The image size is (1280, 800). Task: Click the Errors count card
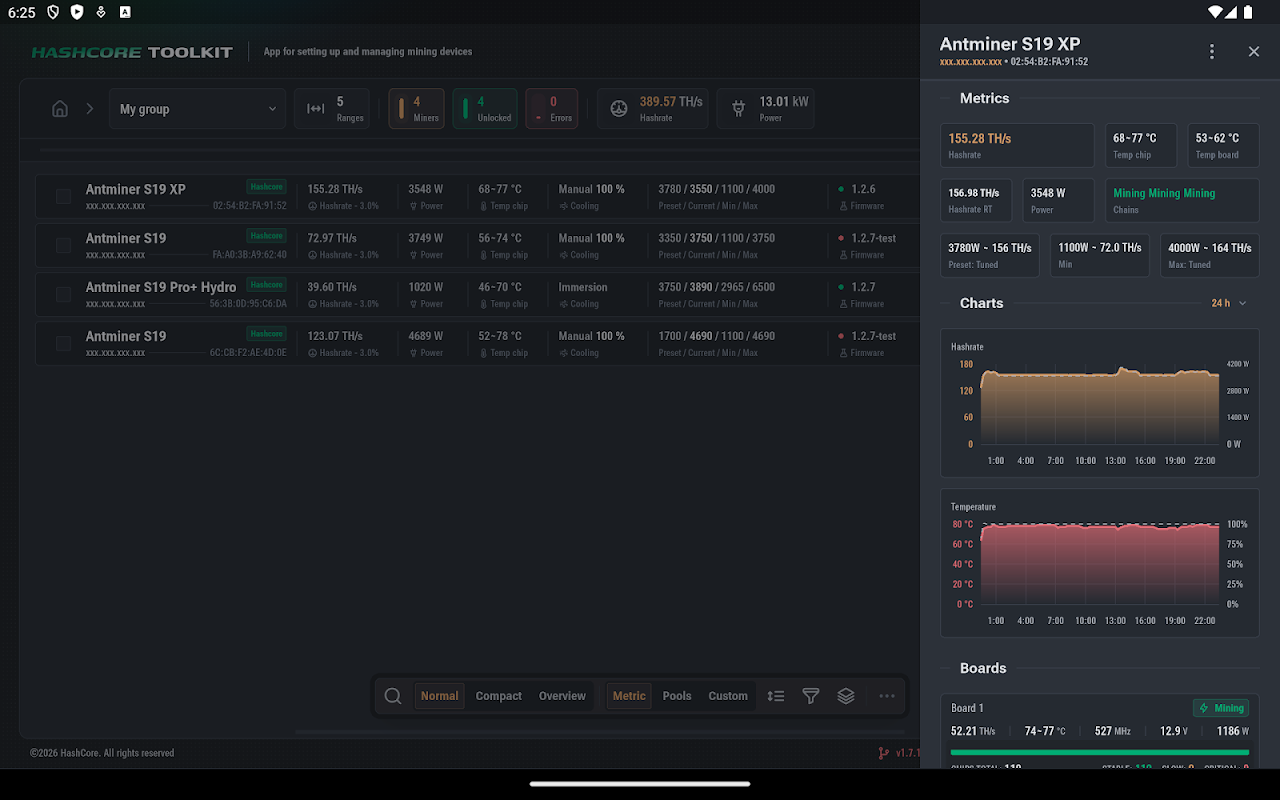(552, 109)
